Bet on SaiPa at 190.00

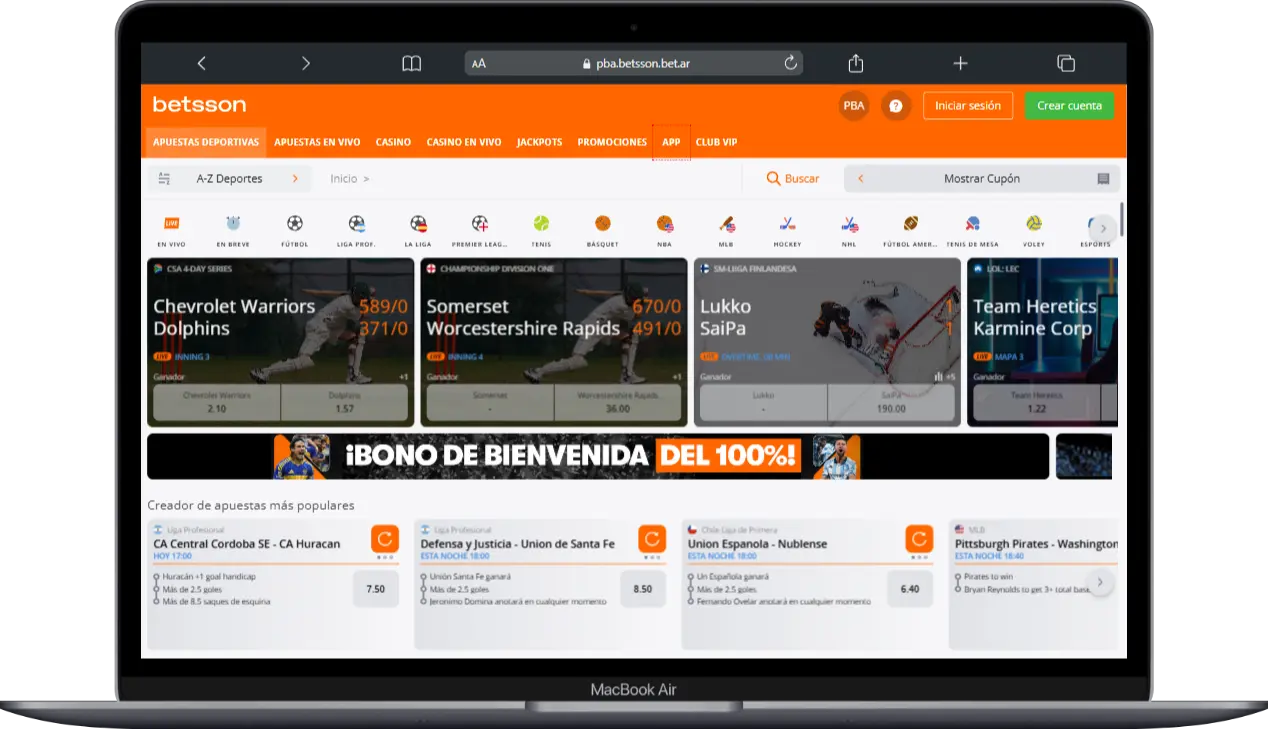[891, 402]
